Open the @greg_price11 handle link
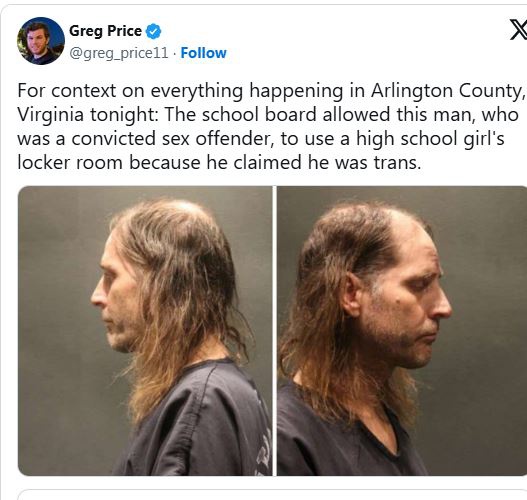Screen dimensions: 527x500 click(x=119, y=53)
